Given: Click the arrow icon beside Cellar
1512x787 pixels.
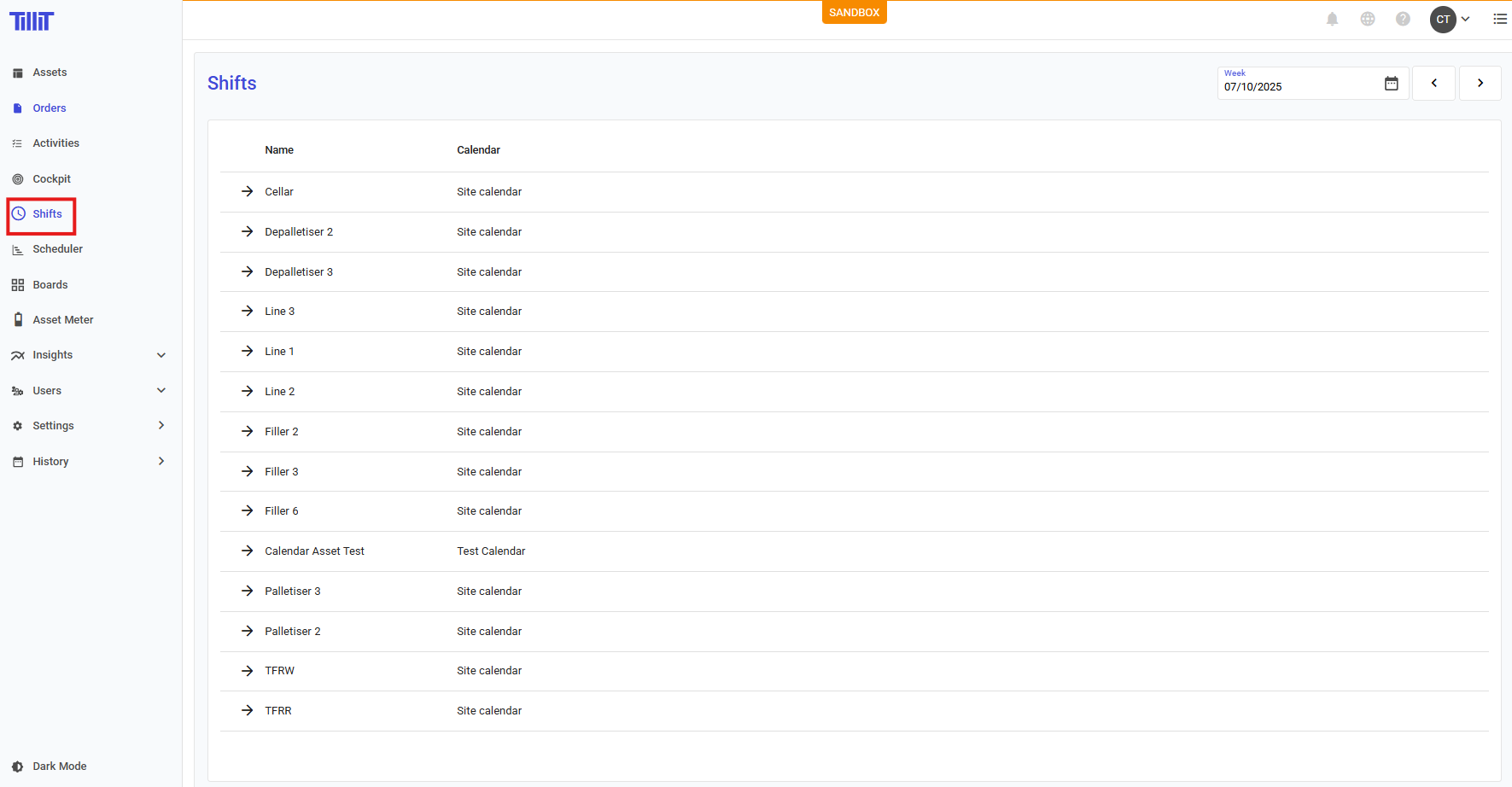Looking at the screenshot, I should [248, 192].
